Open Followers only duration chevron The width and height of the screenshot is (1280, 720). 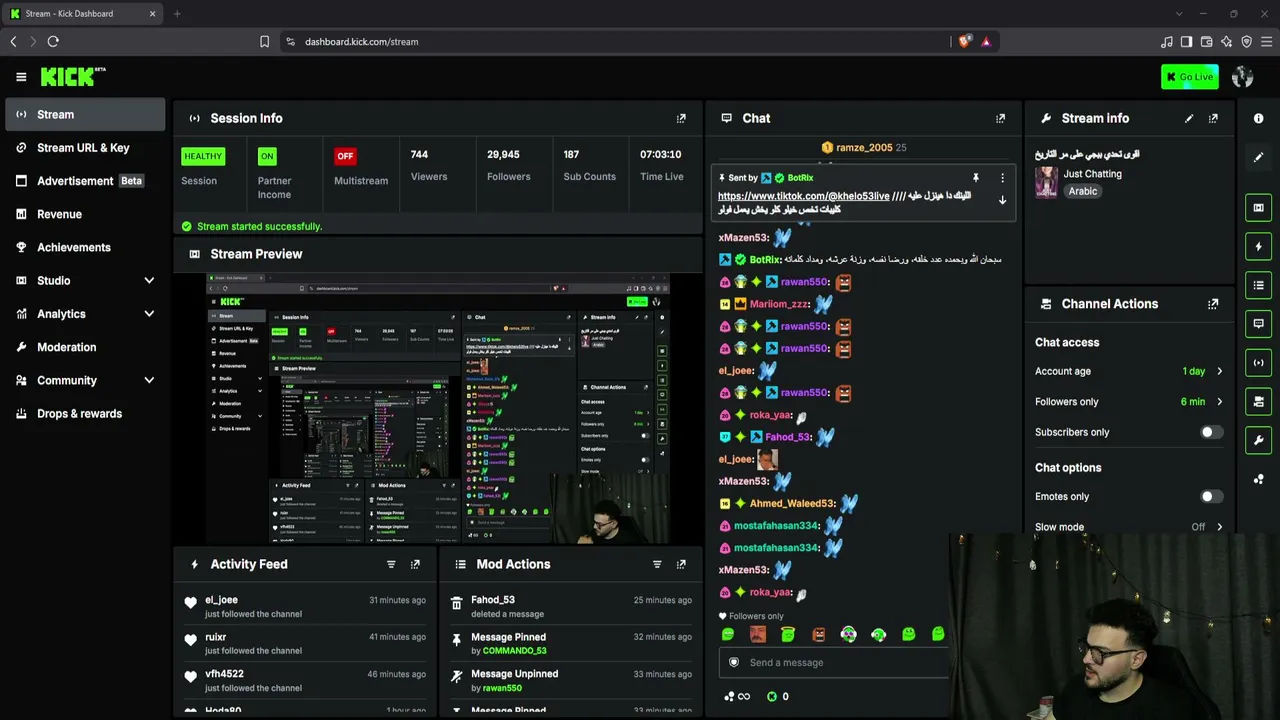(x=1219, y=402)
